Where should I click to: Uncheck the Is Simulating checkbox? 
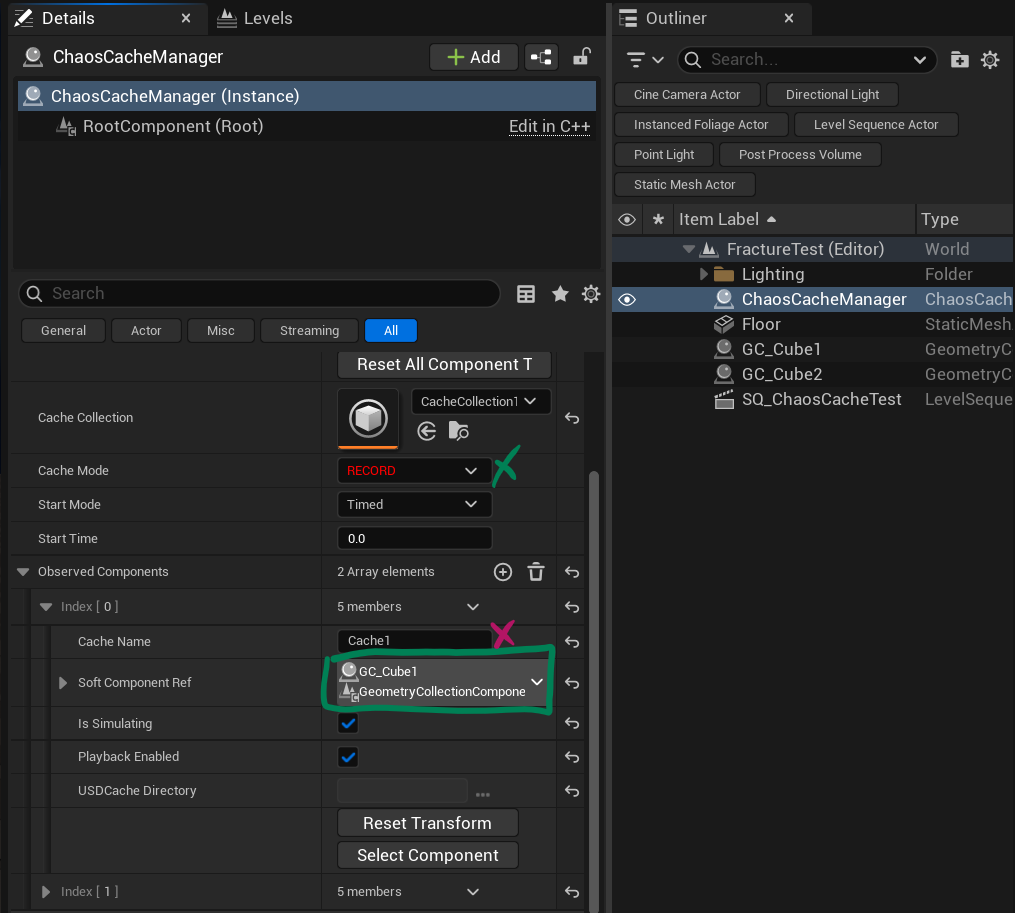[x=348, y=723]
